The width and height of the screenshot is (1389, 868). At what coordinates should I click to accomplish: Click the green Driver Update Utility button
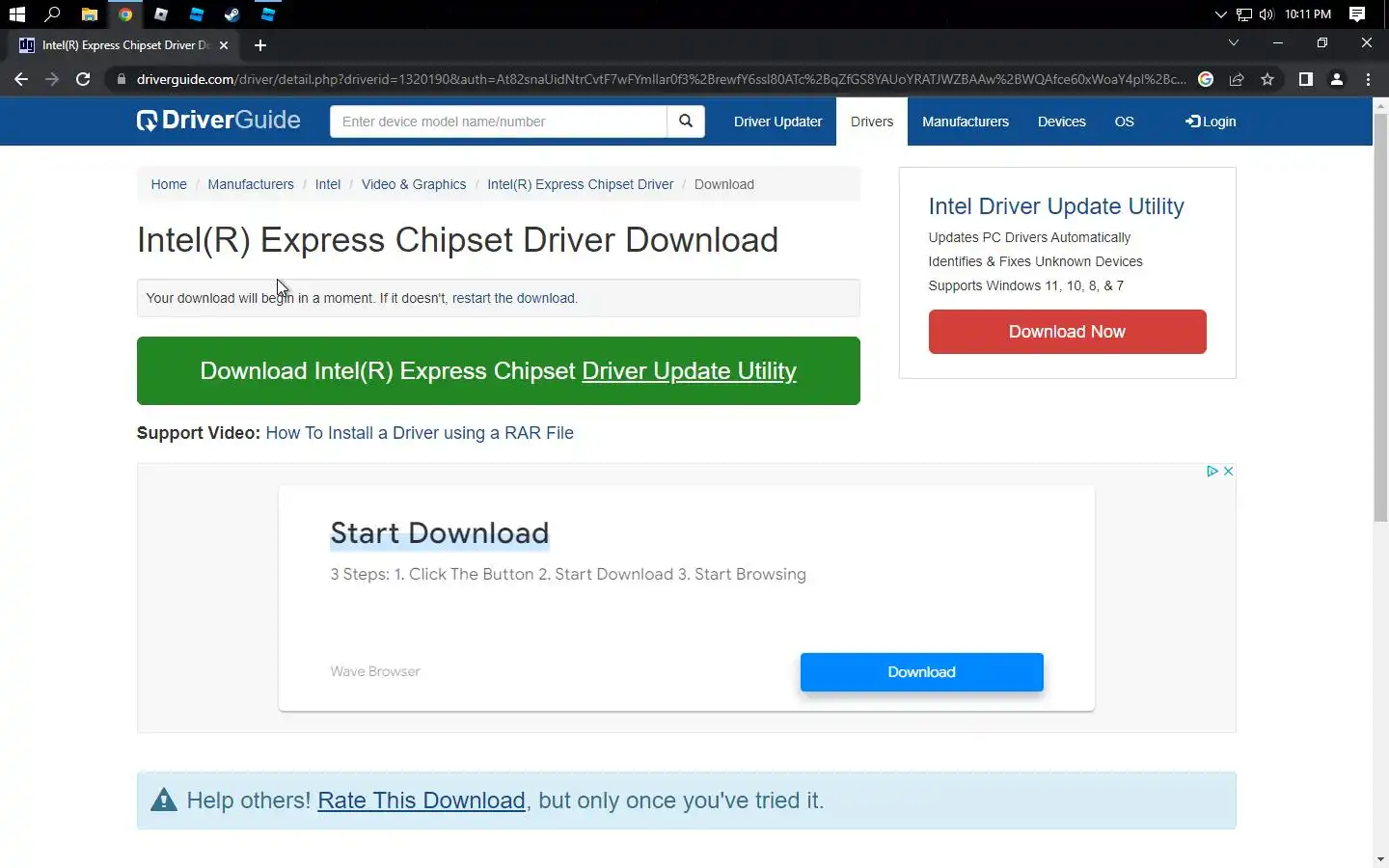point(499,370)
